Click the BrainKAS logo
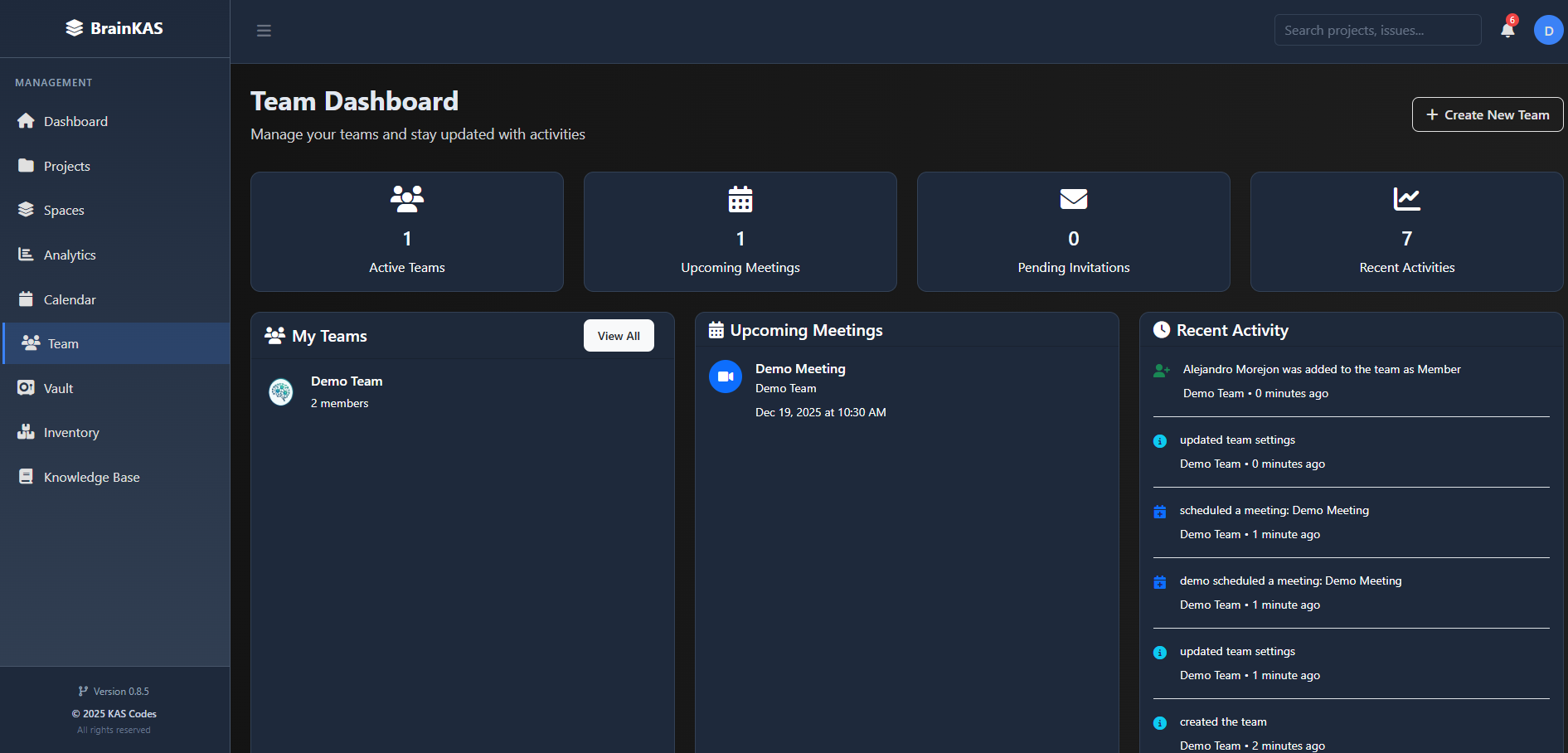The width and height of the screenshot is (1568, 753). (114, 28)
